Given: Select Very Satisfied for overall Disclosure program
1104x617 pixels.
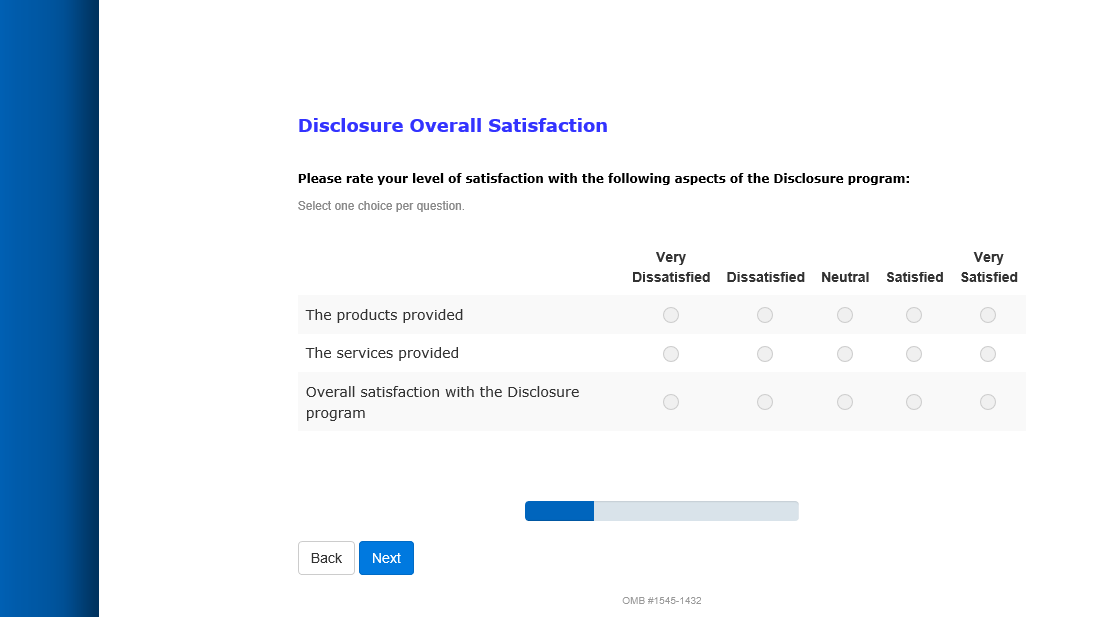Looking at the screenshot, I should pyautogui.click(x=988, y=402).
